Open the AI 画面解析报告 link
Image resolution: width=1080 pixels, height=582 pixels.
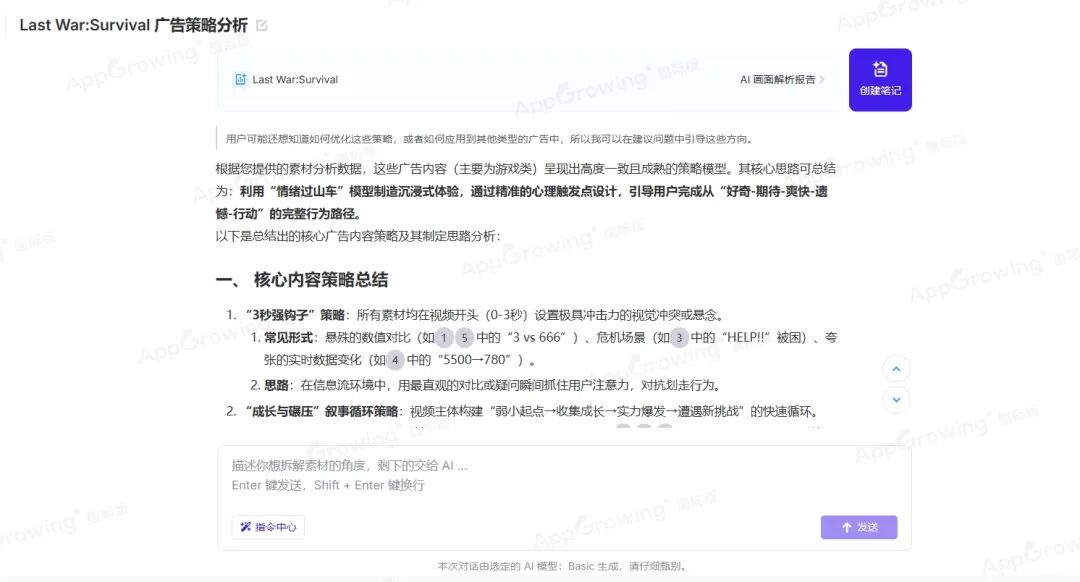click(779, 77)
